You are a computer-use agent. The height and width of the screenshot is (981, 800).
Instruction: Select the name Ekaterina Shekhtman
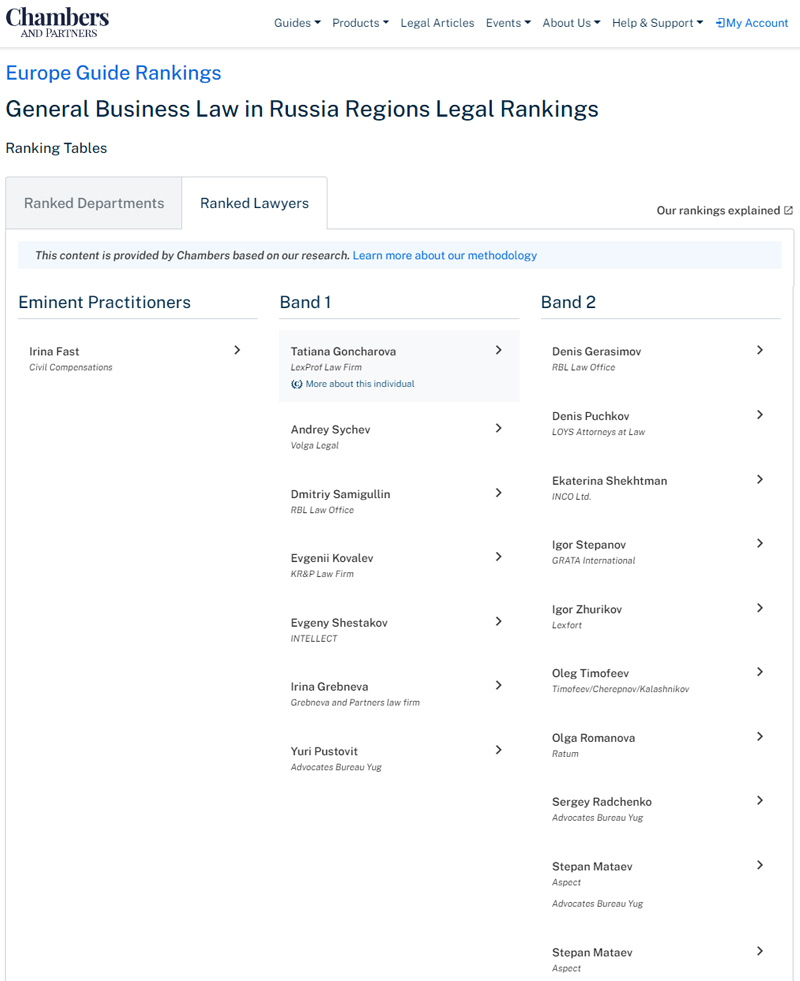pos(609,481)
